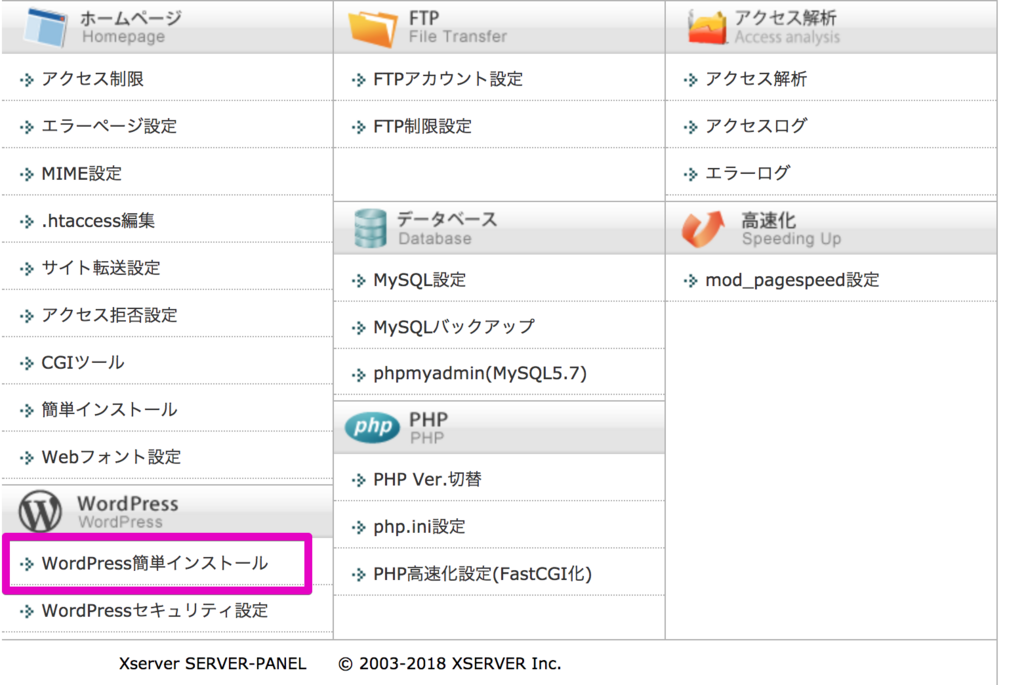Screen dimensions: 1024x685
Task: Click the arrow bullet beside .htaccess編集
Action: pyautogui.click(x=27, y=221)
